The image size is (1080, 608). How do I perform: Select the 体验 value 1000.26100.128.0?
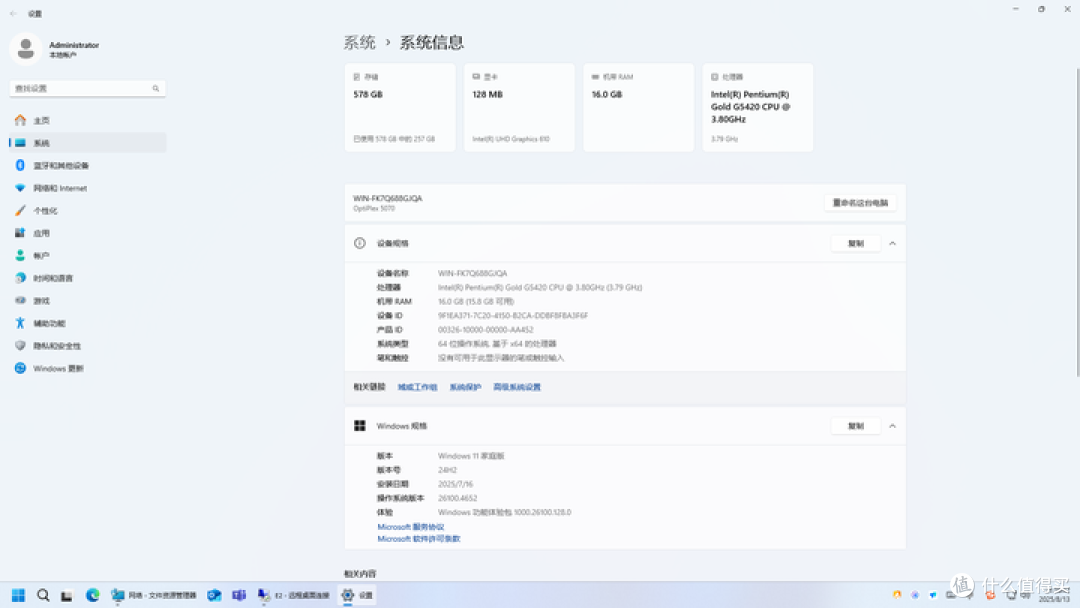(x=505, y=513)
